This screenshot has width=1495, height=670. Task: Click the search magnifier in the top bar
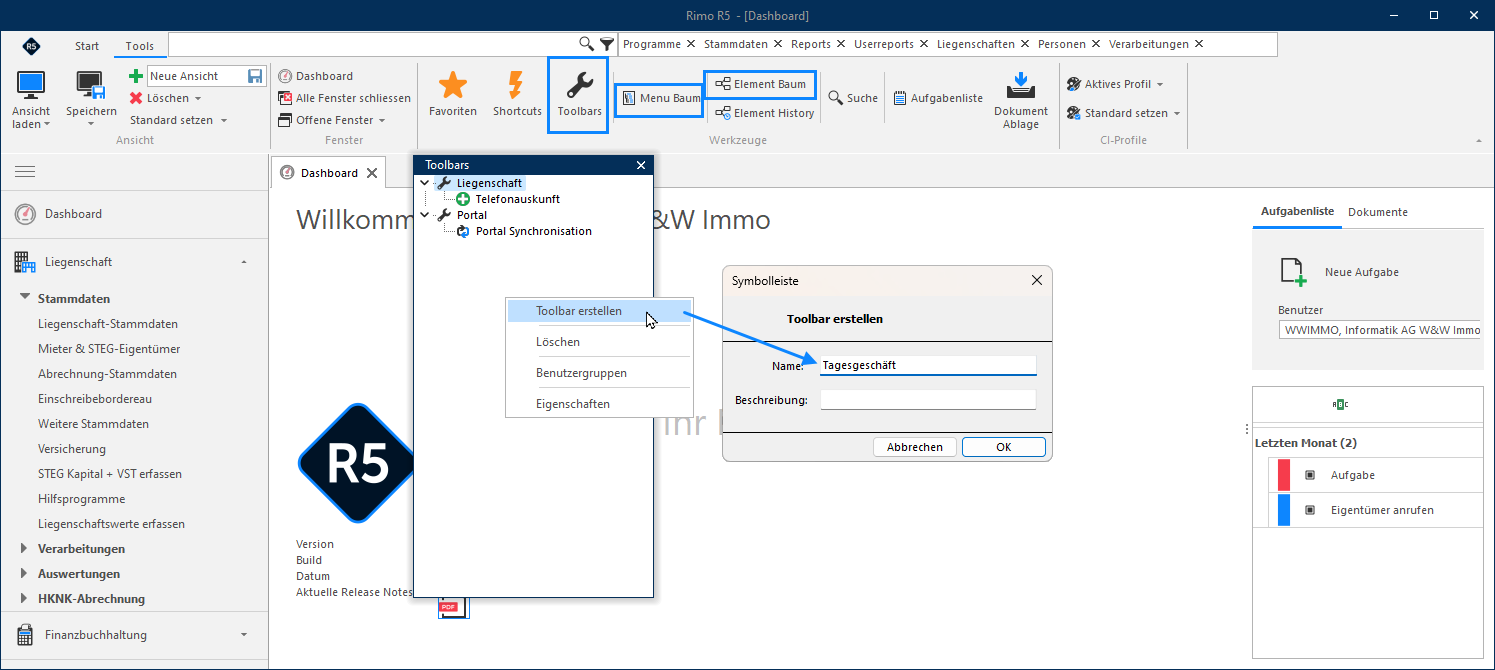coord(587,44)
